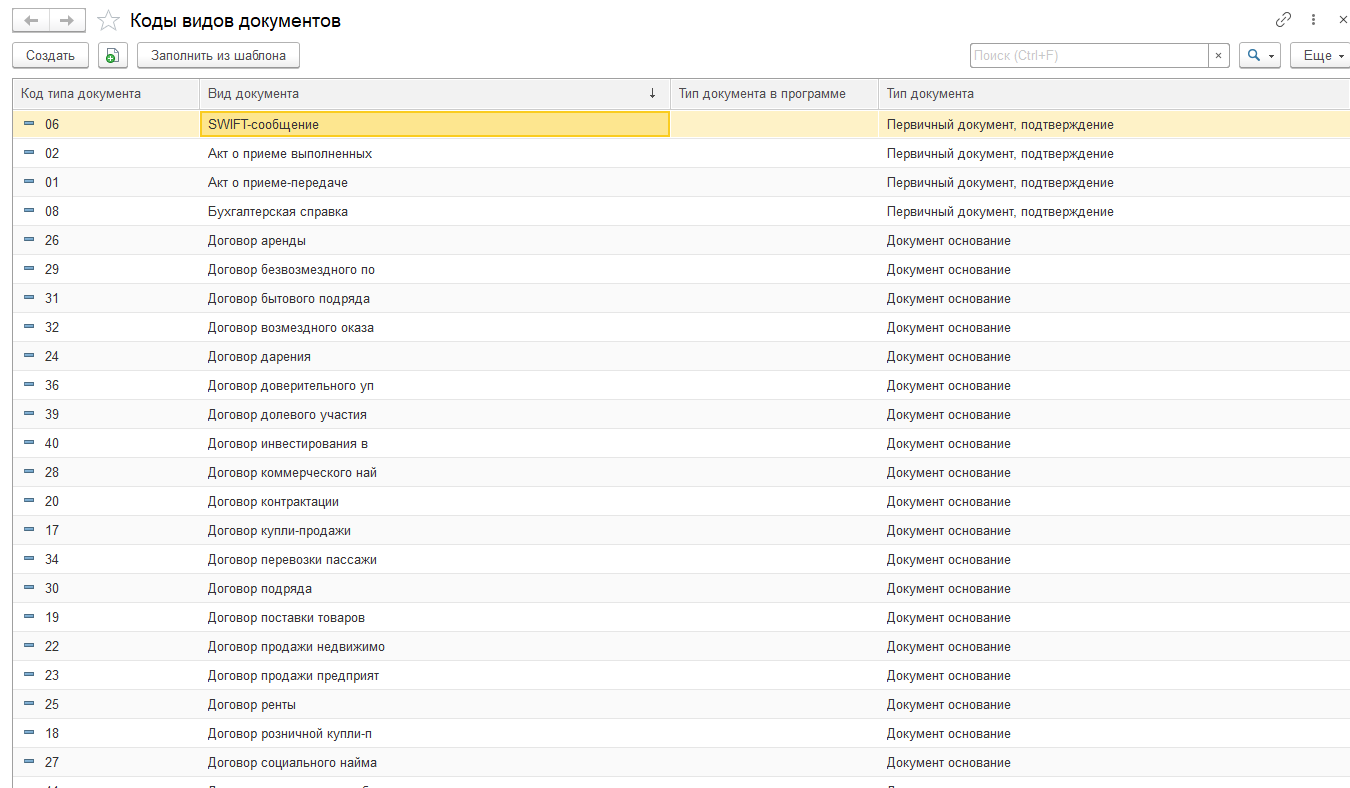
Task: Select row icon for code 29
Action: tap(28, 269)
